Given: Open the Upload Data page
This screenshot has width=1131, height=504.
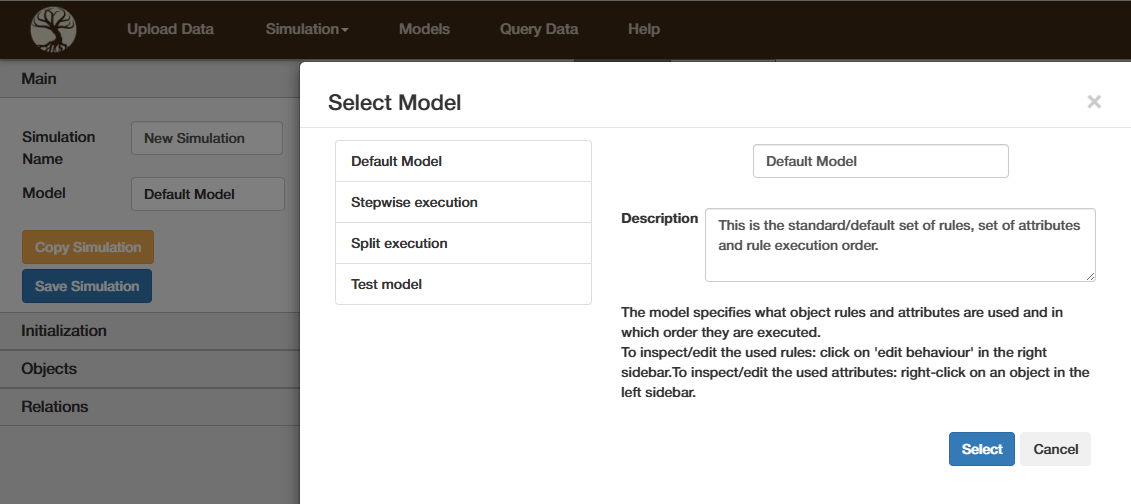Looking at the screenshot, I should point(170,29).
